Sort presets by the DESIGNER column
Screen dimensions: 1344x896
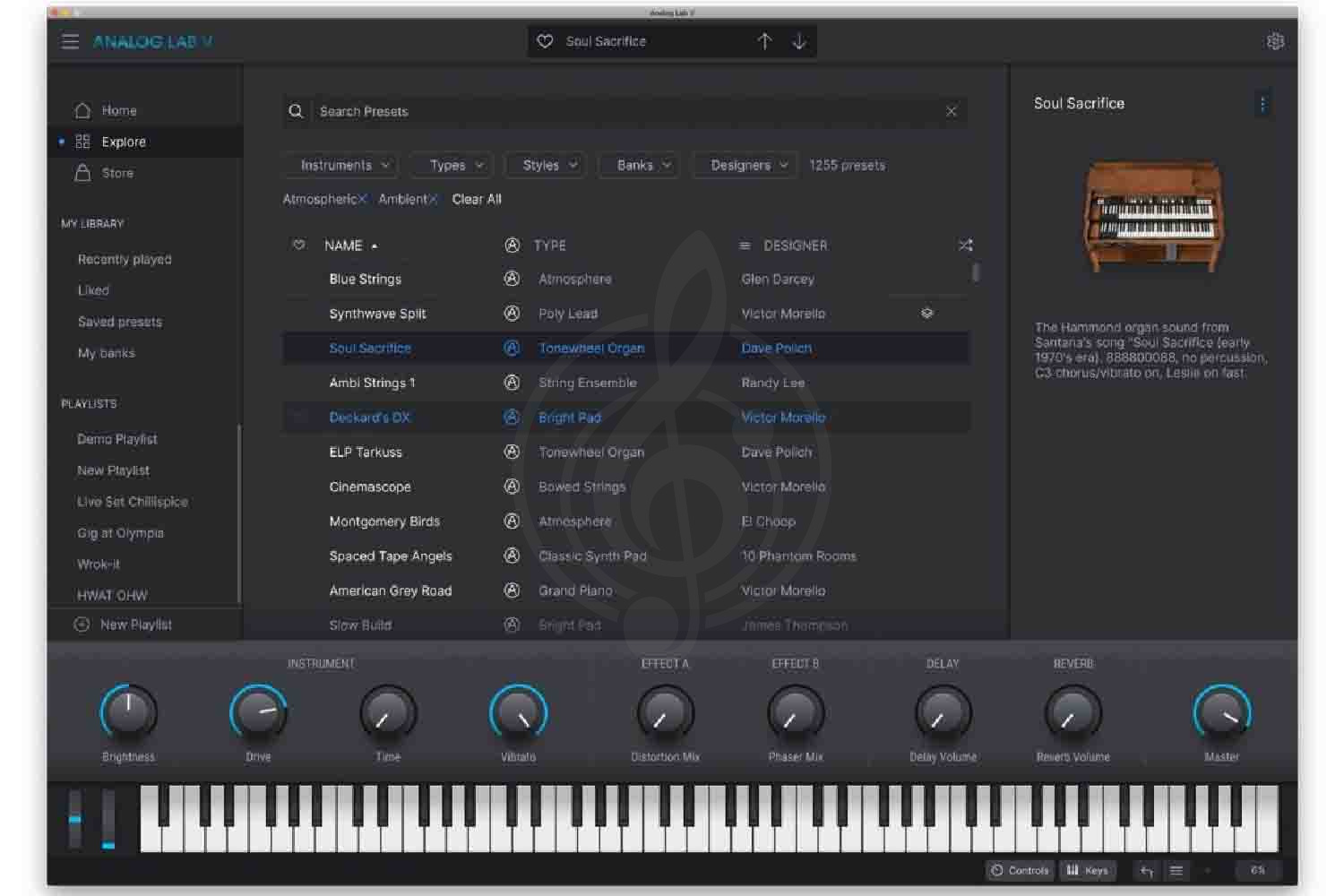pyautogui.click(x=796, y=246)
